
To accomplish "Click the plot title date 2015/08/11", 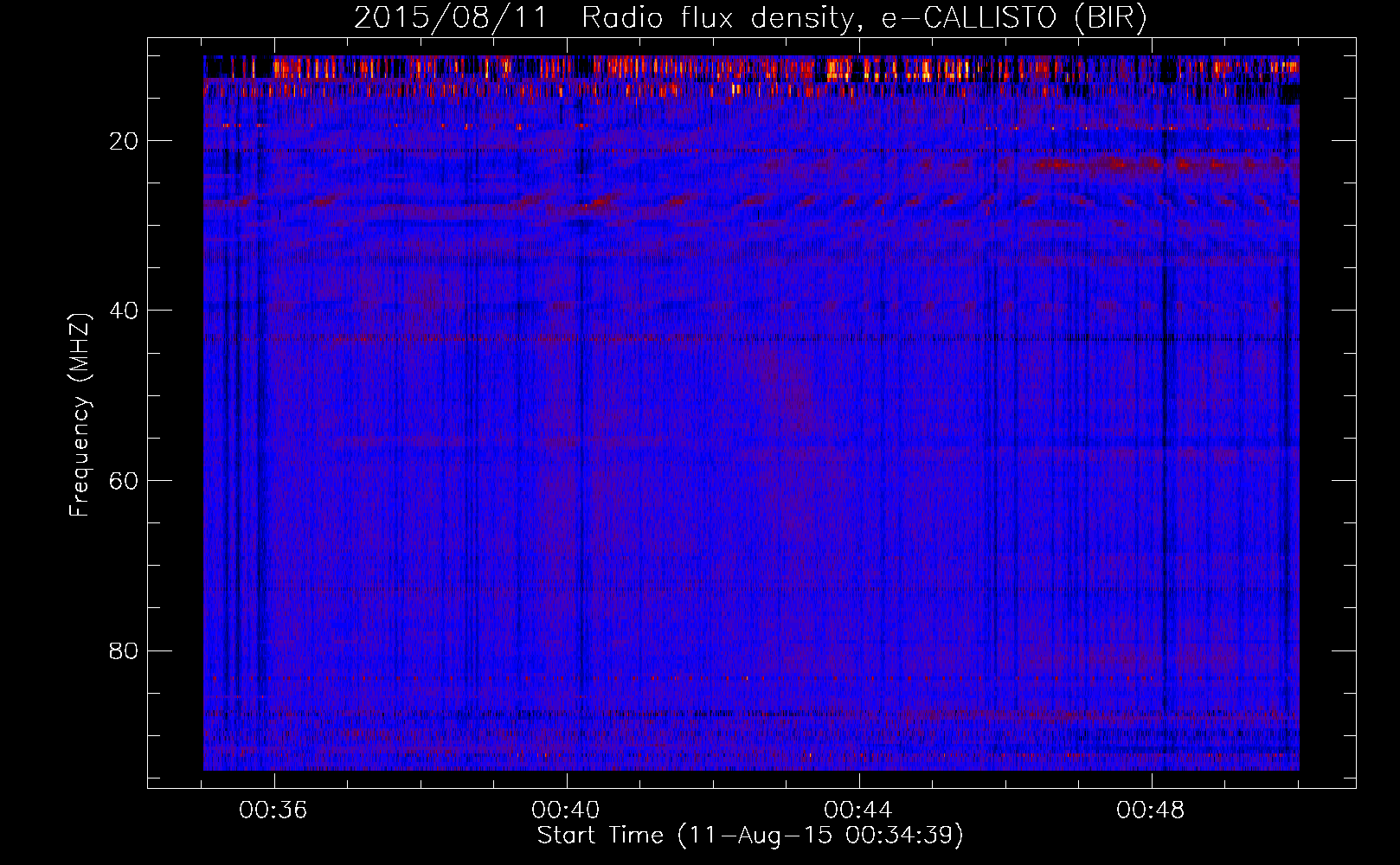I will pos(450,18).
